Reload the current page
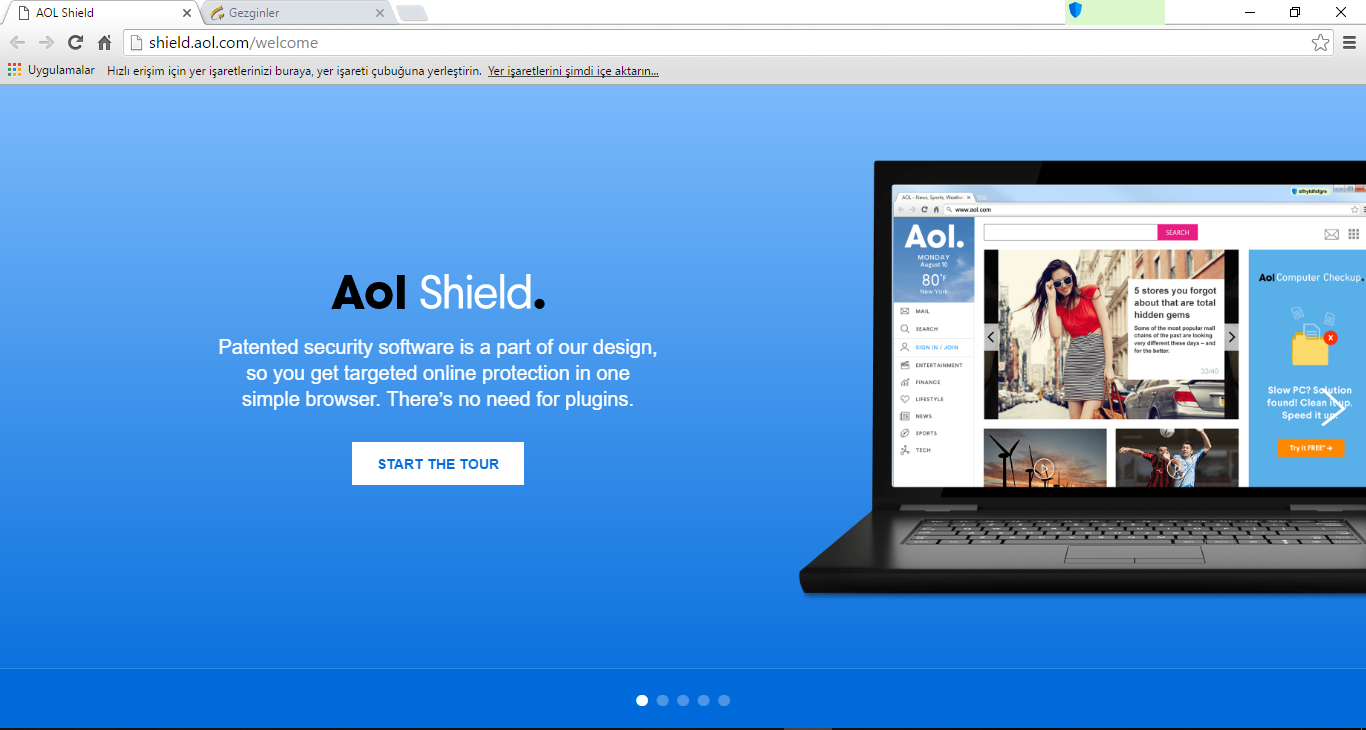The image size is (1366, 730). pyautogui.click(x=75, y=43)
